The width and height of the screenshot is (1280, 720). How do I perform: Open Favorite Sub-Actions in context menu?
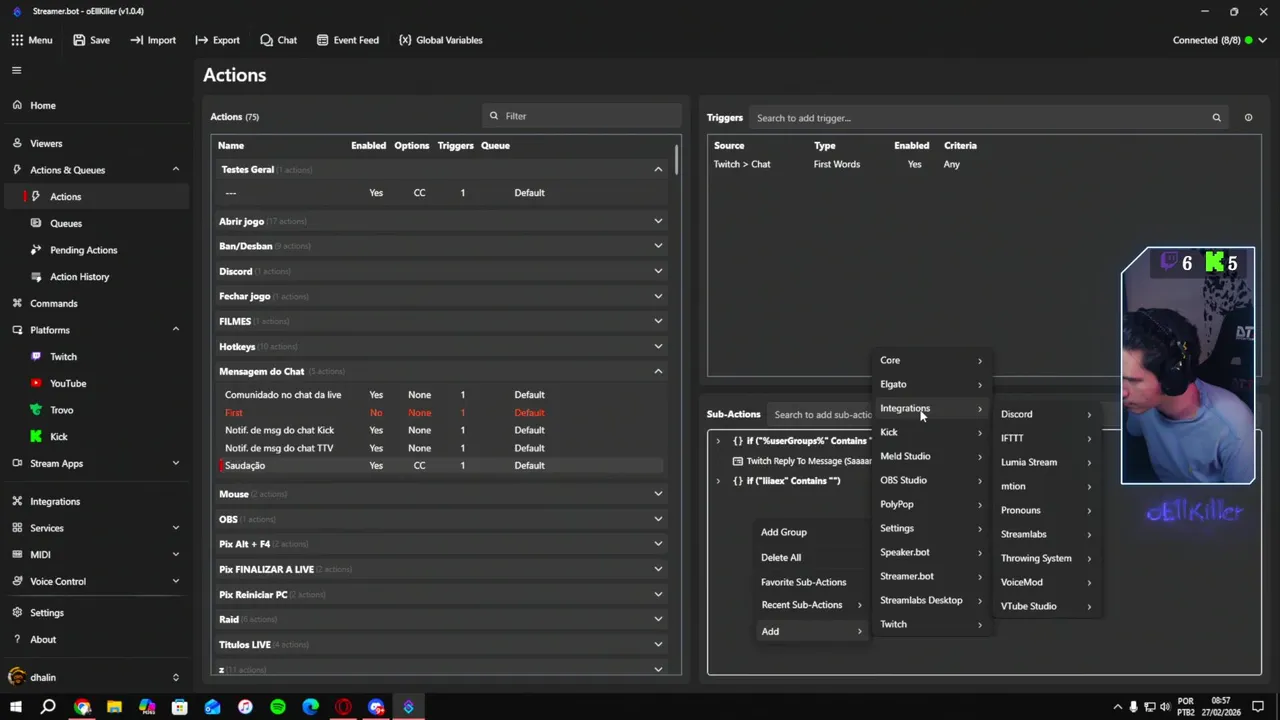tap(812, 582)
